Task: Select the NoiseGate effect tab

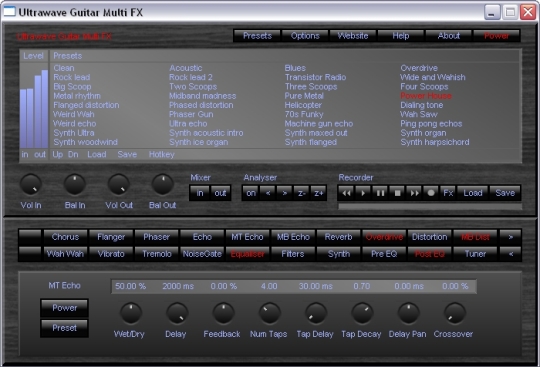Action: [202, 254]
